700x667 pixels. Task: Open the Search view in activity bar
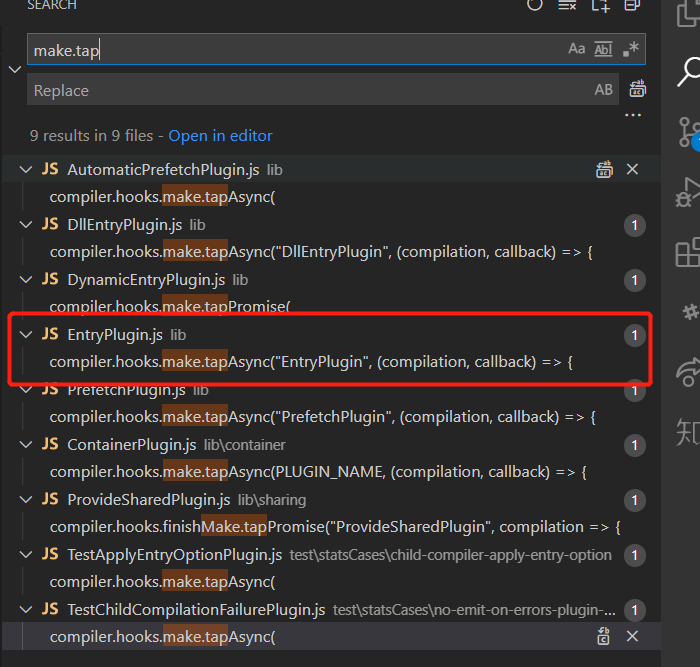click(689, 71)
